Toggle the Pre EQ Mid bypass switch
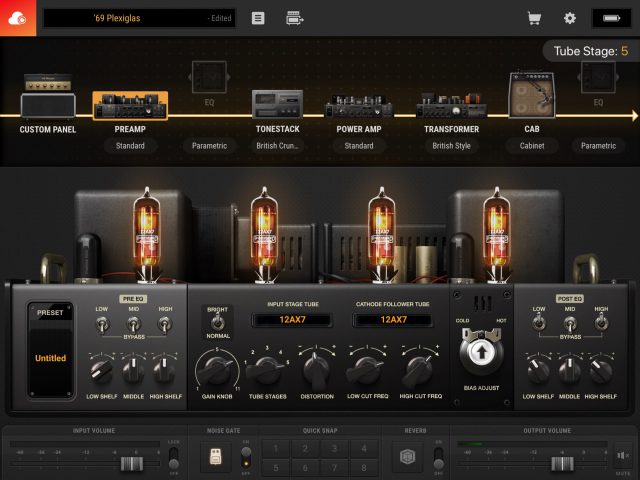 [133, 324]
